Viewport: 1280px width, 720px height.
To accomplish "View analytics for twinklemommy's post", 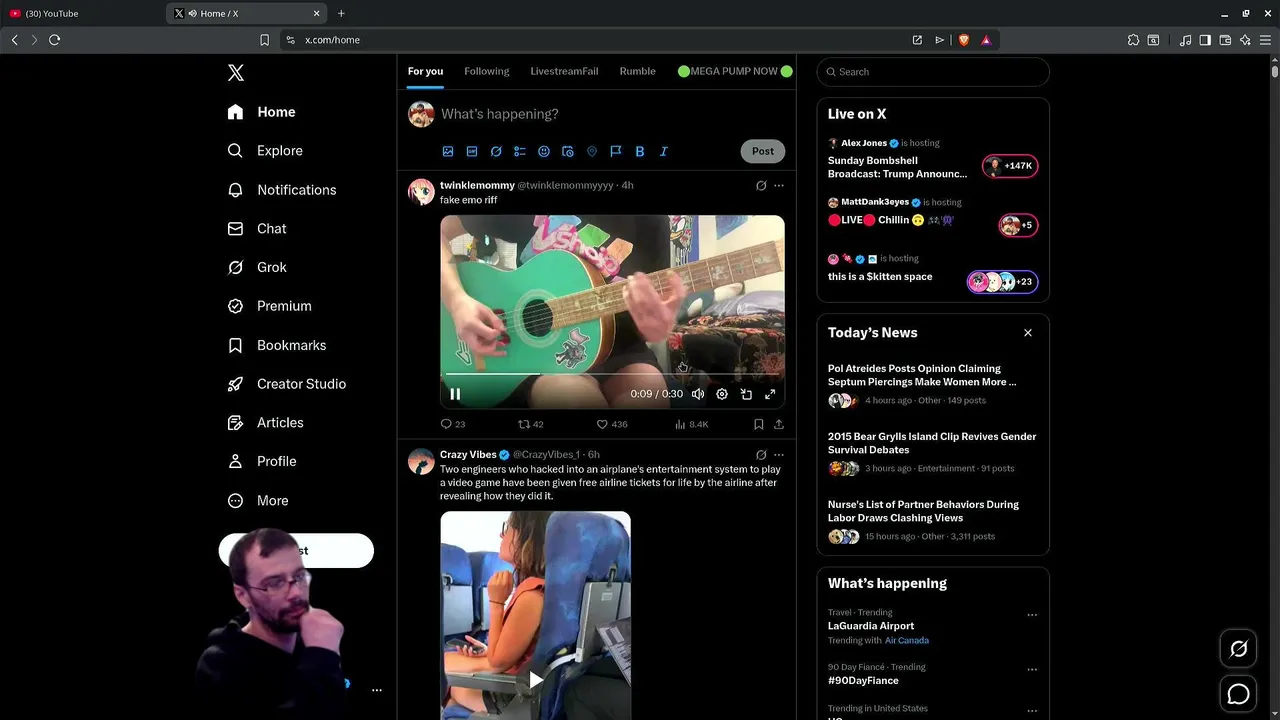I will pyautogui.click(x=691, y=424).
